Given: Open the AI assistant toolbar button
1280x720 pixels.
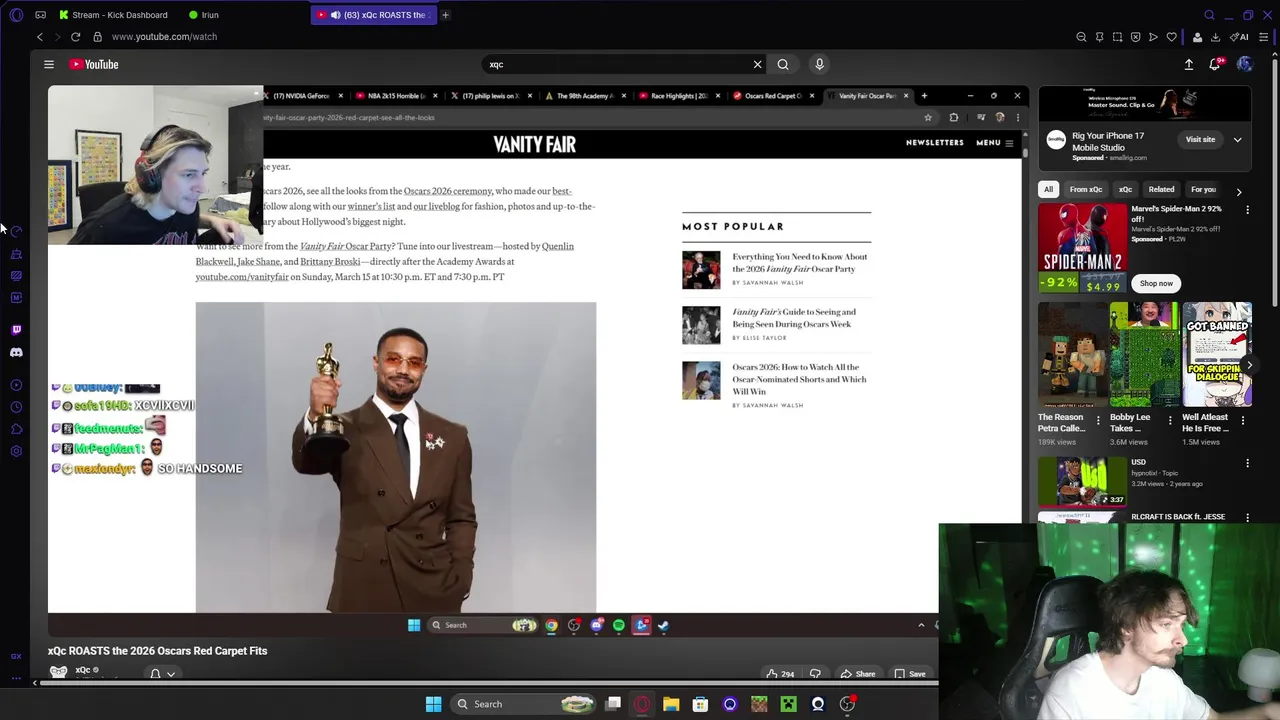Looking at the screenshot, I should (1240, 37).
